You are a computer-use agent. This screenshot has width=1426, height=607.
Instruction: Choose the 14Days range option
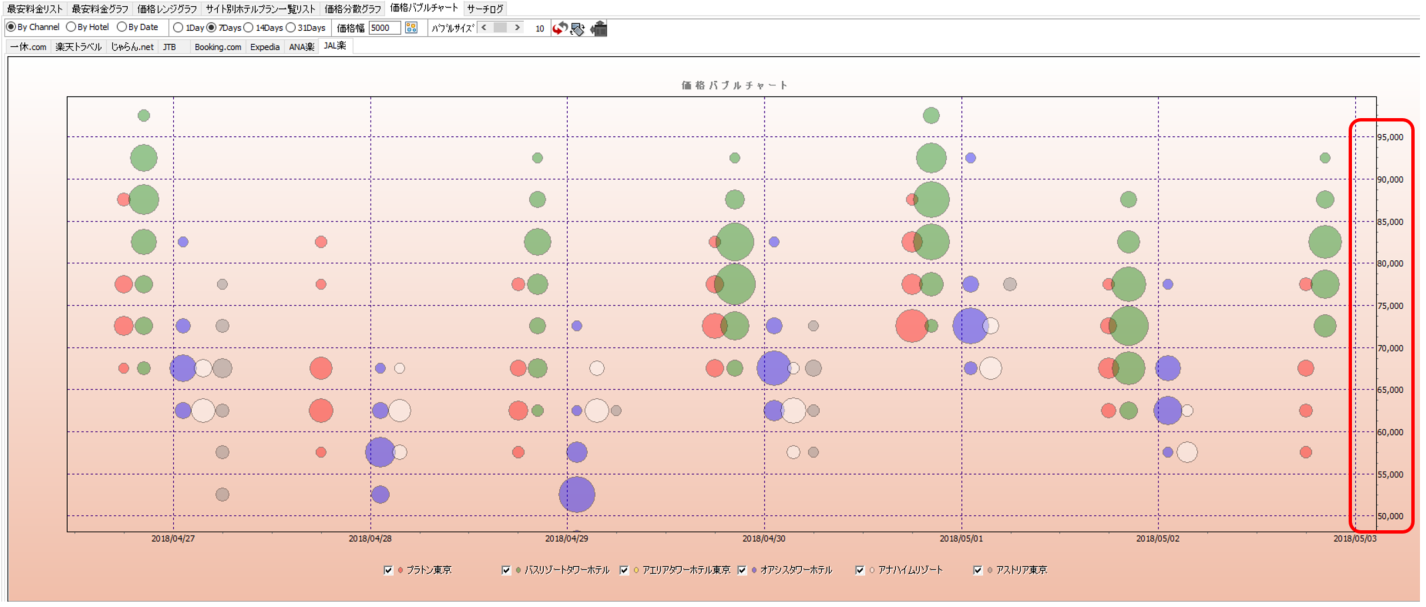point(248,28)
